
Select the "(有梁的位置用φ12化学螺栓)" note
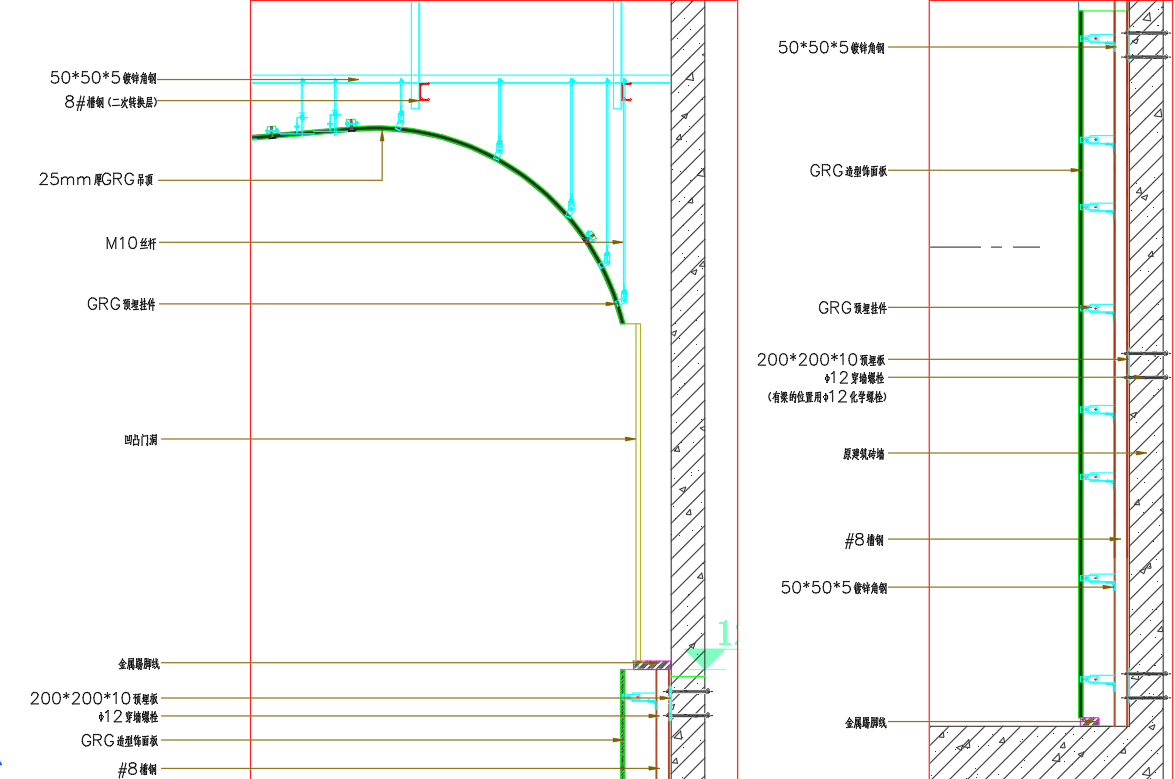coord(826,397)
